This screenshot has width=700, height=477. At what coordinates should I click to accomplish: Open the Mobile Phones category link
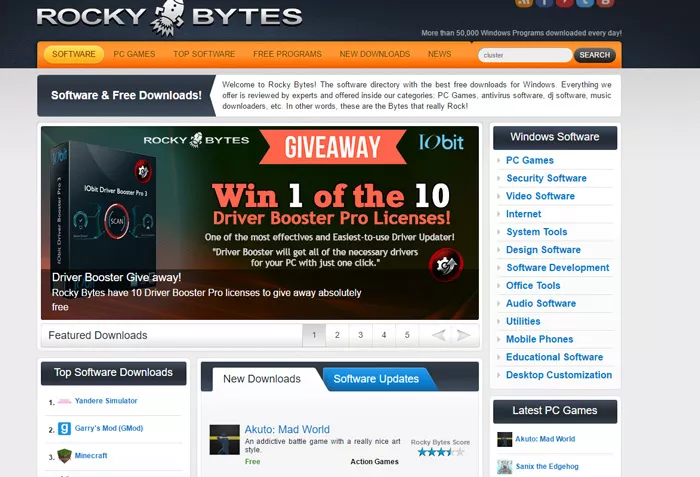pos(539,339)
